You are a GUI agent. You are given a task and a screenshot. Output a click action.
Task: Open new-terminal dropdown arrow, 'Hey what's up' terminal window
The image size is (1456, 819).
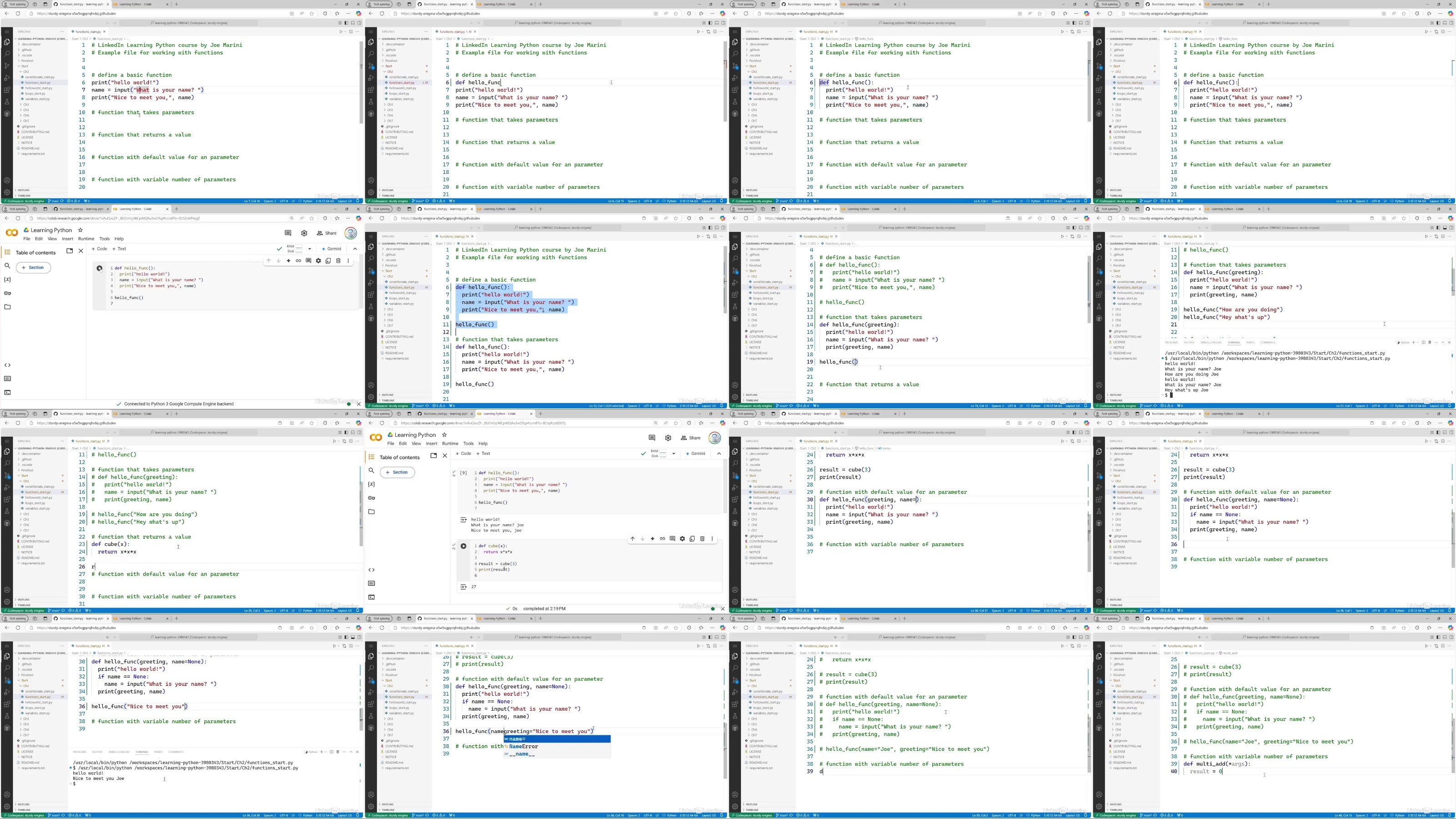1418,342
